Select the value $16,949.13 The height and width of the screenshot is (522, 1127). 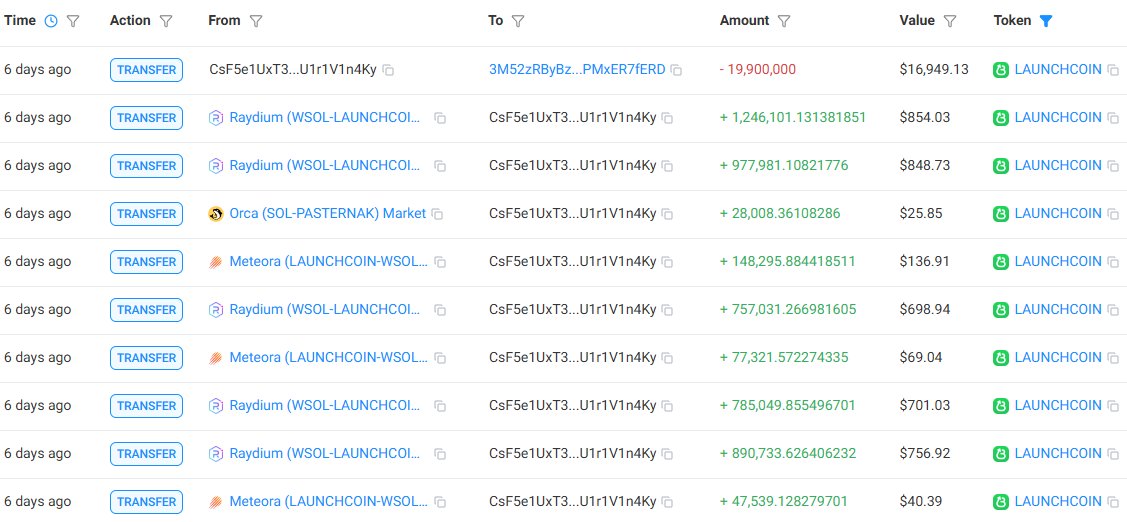(934, 70)
